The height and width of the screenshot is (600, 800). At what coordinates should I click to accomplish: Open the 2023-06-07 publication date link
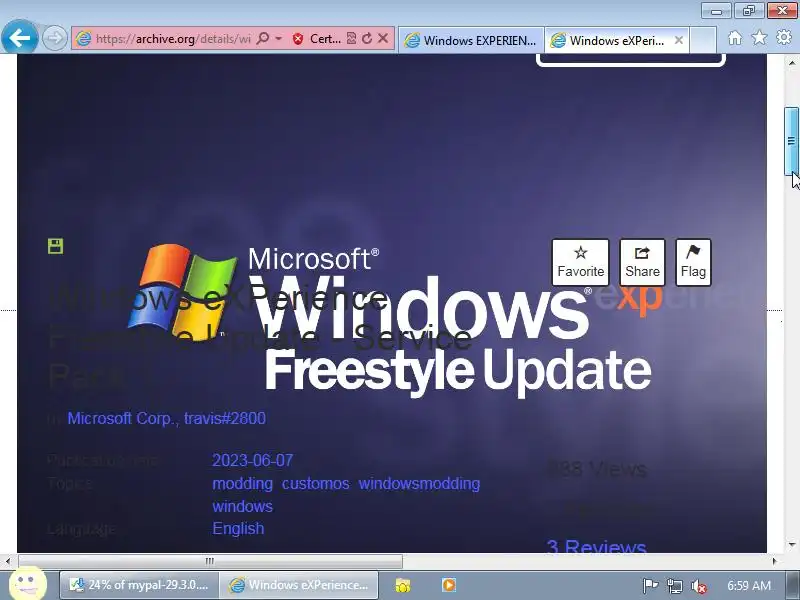coord(253,460)
